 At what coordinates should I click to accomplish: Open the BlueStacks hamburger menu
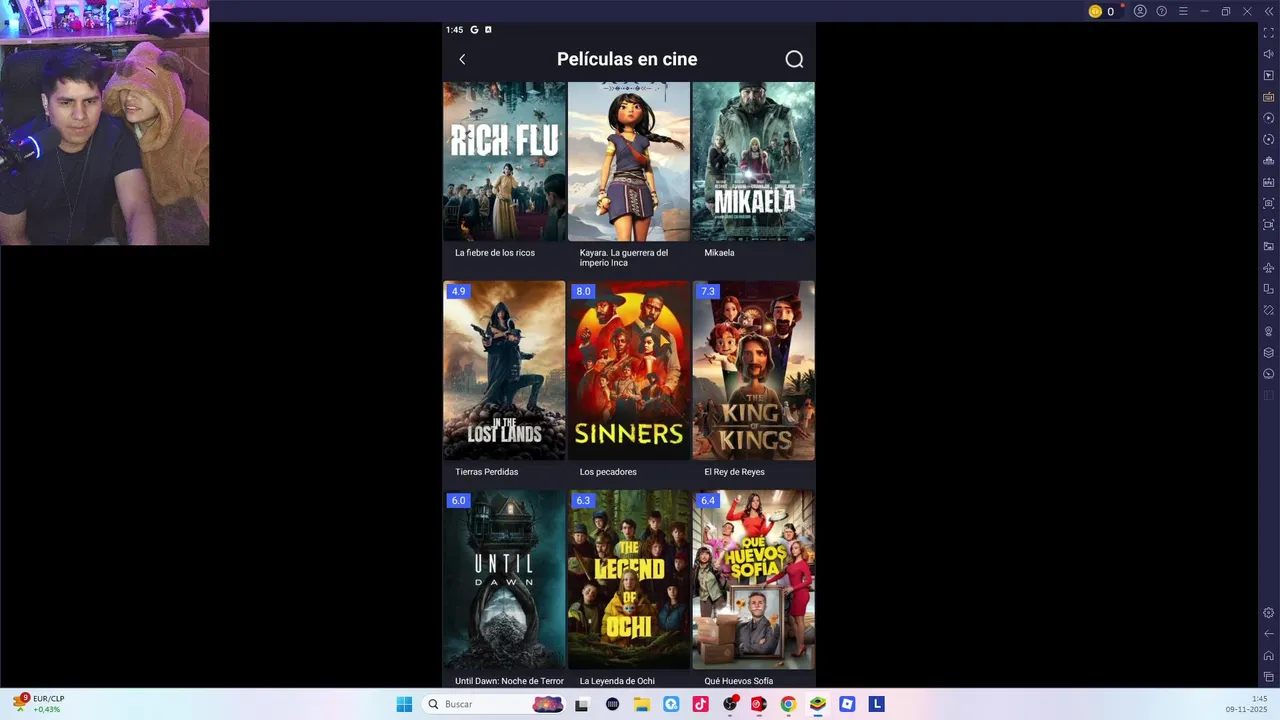point(1183,11)
